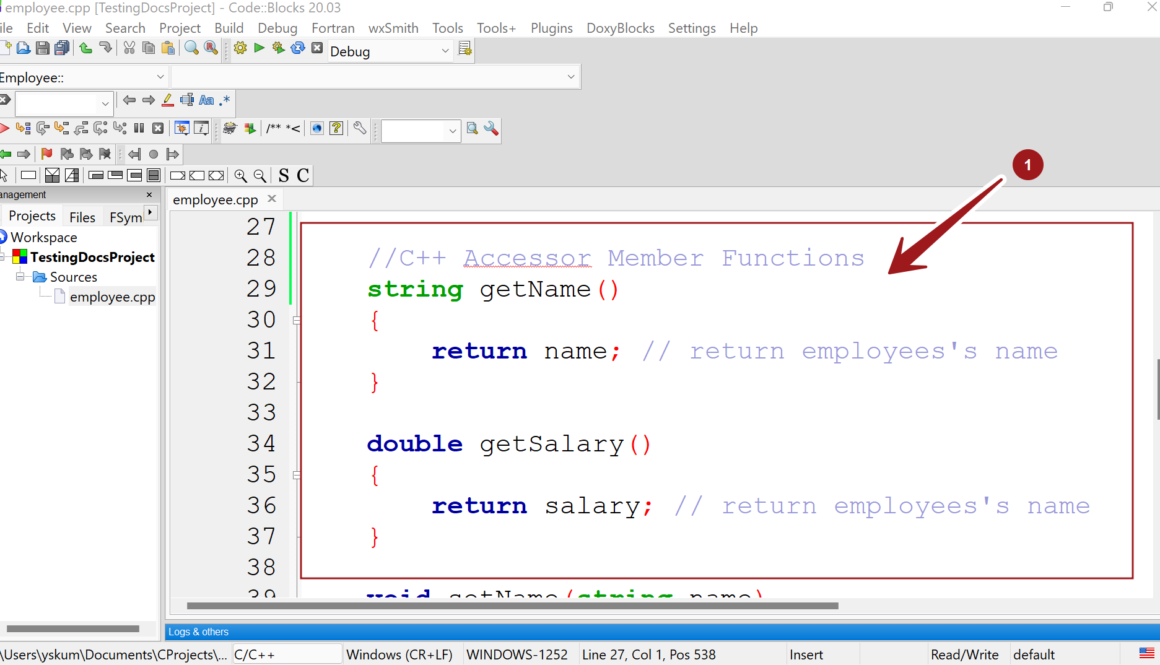Screen dimensions: 1160x665
Task: Step into the next function in debugger
Action: [60, 128]
